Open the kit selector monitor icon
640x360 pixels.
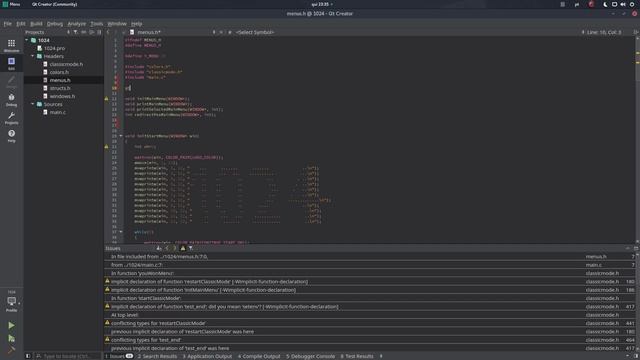pyautogui.click(x=11, y=301)
